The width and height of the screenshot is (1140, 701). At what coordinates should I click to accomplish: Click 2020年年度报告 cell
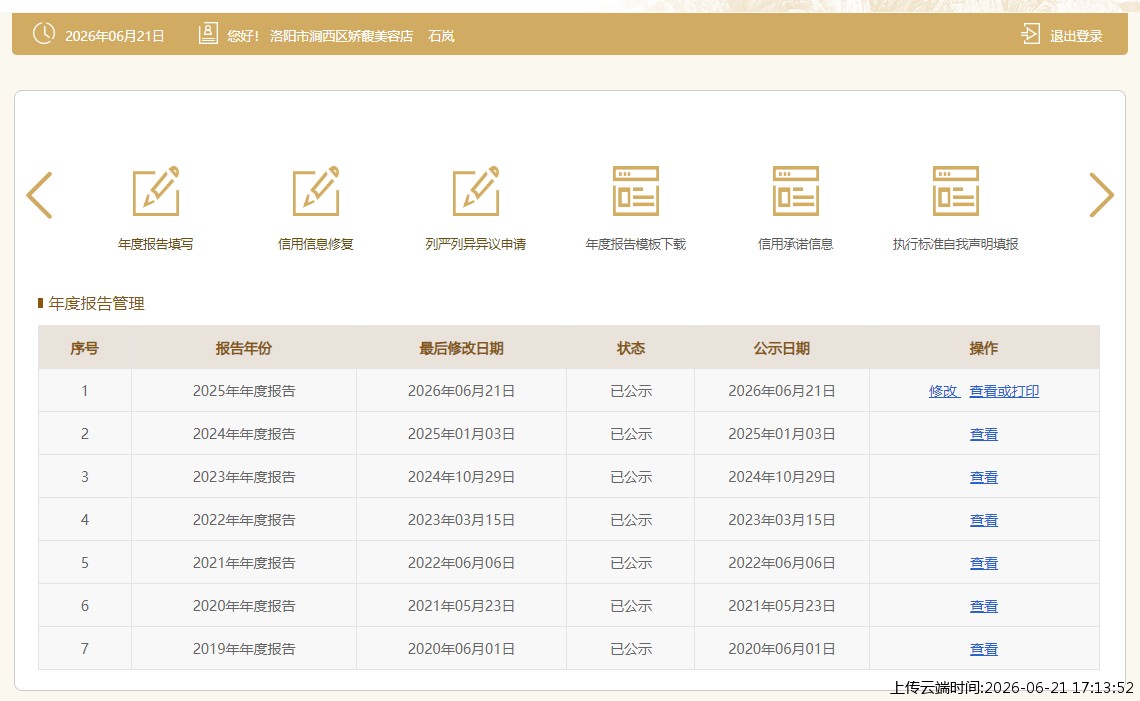tap(244, 605)
